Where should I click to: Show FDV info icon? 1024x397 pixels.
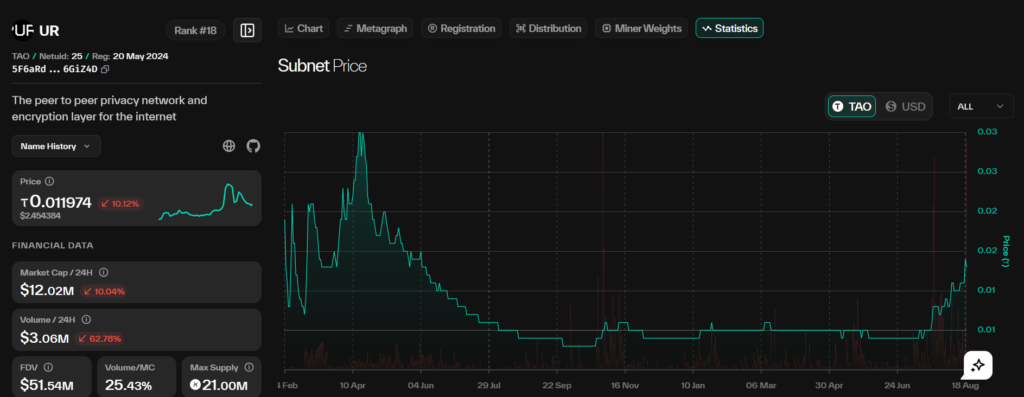click(48, 368)
